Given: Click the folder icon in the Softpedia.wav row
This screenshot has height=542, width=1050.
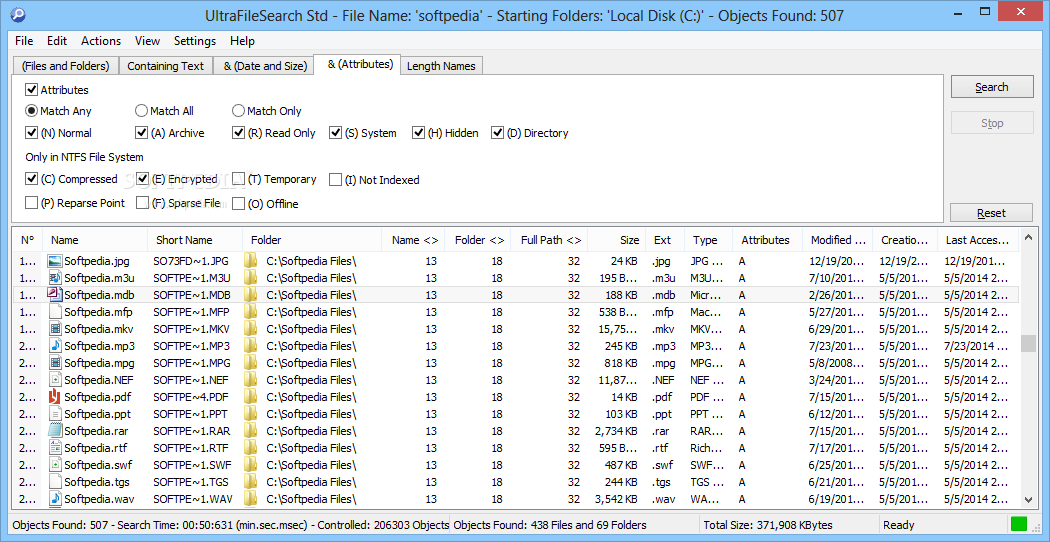Looking at the screenshot, I should [x=251, y=499].
